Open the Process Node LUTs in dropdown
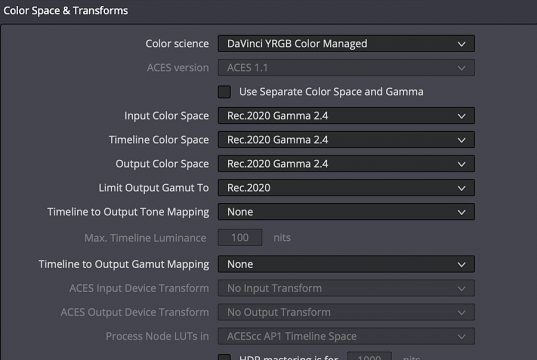The height and width of the screenshot is (360, 537). point(346,336)
